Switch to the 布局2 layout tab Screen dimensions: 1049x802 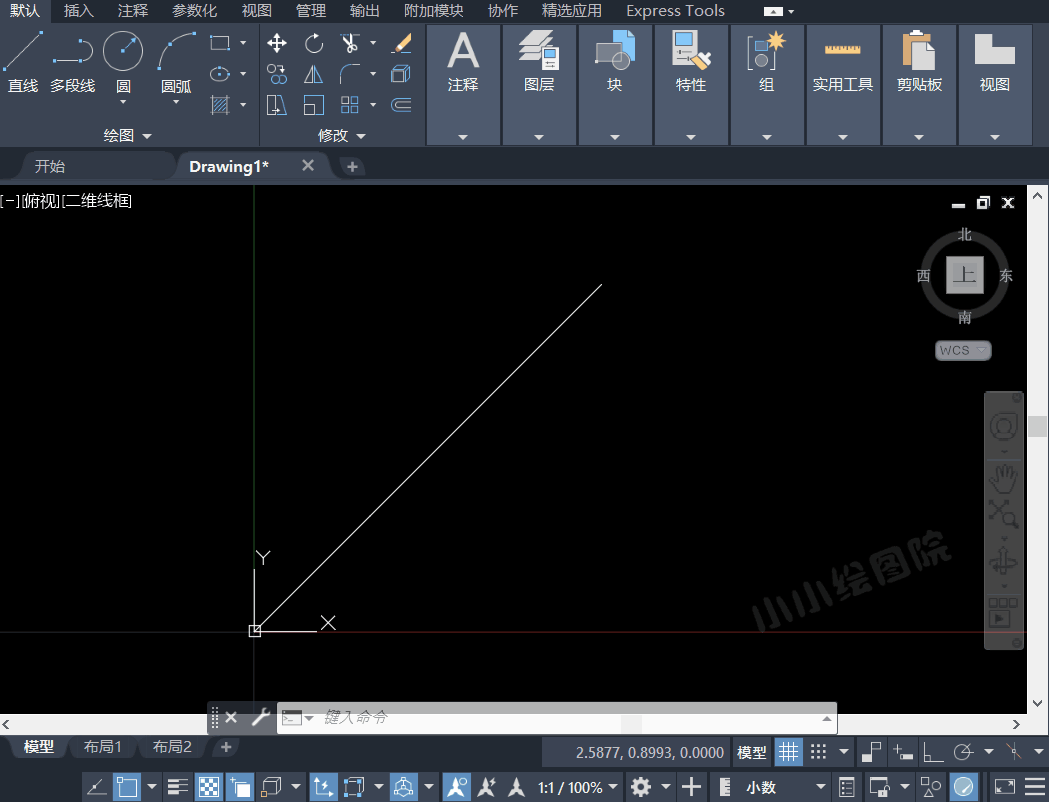point(172,746)
